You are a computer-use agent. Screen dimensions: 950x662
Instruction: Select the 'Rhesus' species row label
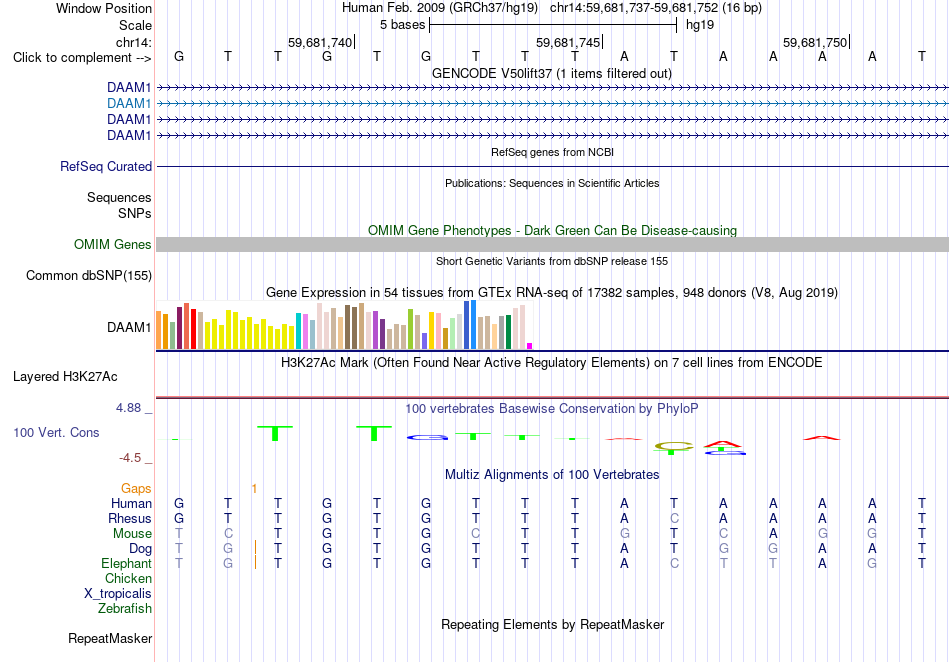click(x=130, y=518)
